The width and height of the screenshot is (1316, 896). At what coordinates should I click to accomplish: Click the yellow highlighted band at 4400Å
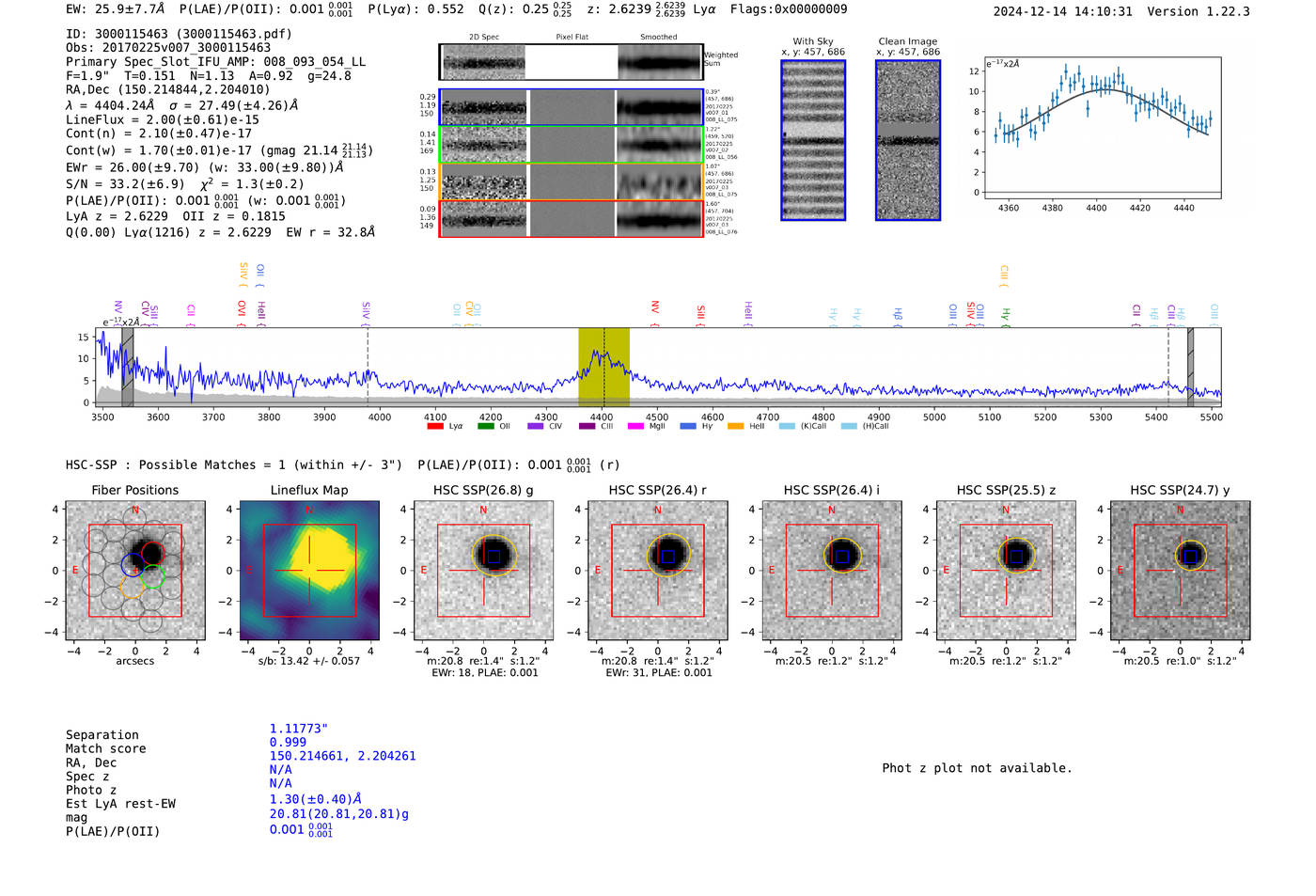(603, 368)
